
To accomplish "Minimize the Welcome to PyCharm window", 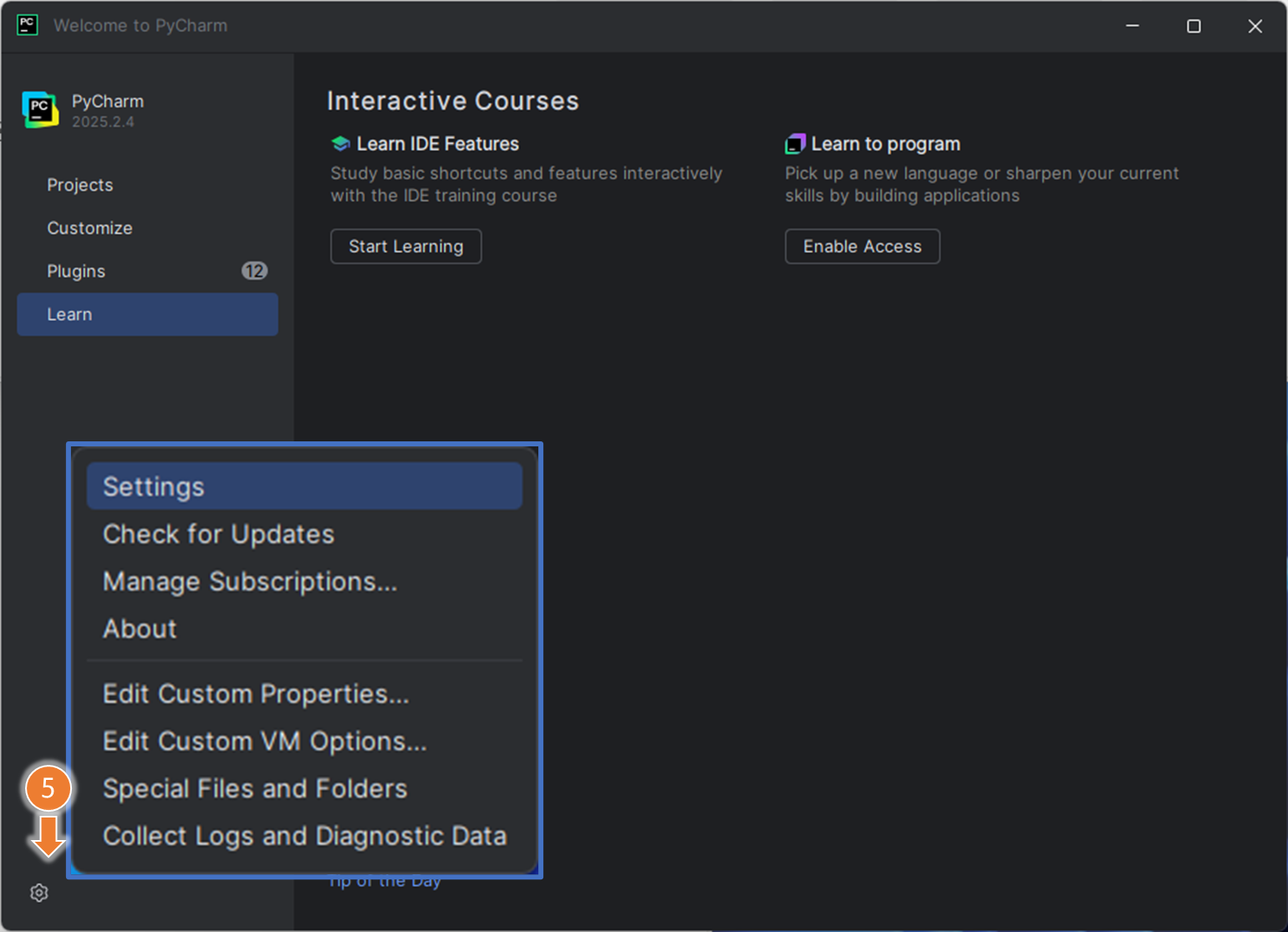I will click(1133, 26).
